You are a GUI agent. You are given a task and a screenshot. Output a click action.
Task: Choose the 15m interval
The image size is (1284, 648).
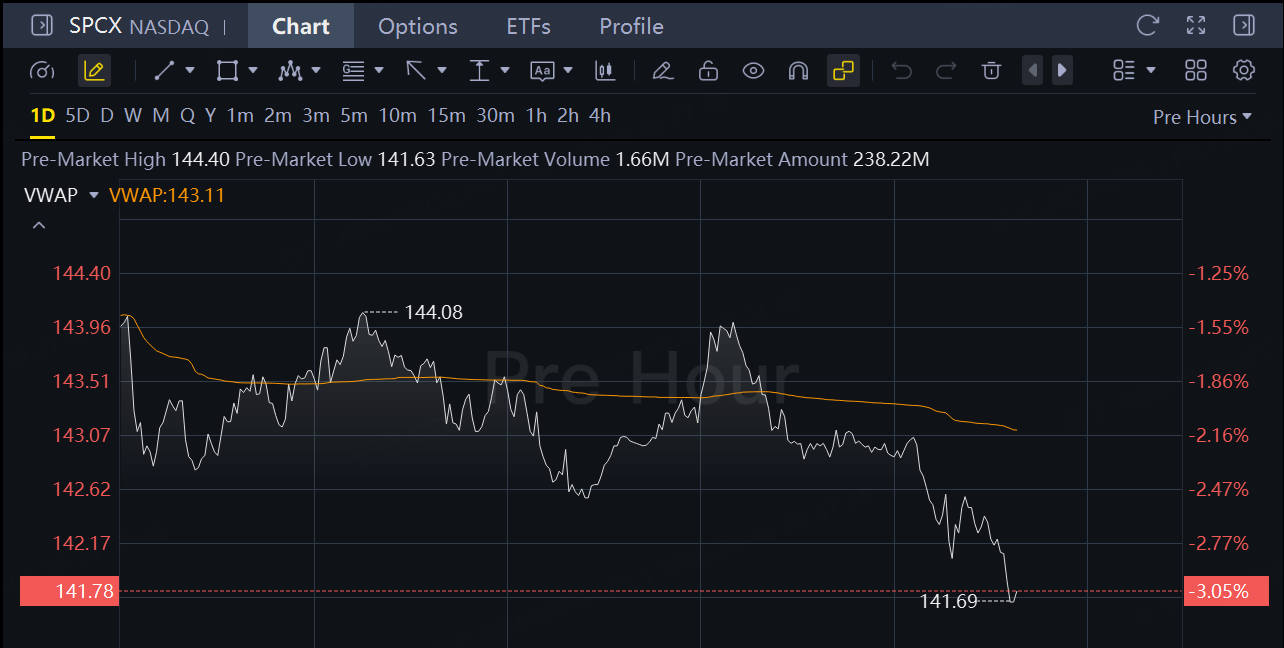pos(446,116)
